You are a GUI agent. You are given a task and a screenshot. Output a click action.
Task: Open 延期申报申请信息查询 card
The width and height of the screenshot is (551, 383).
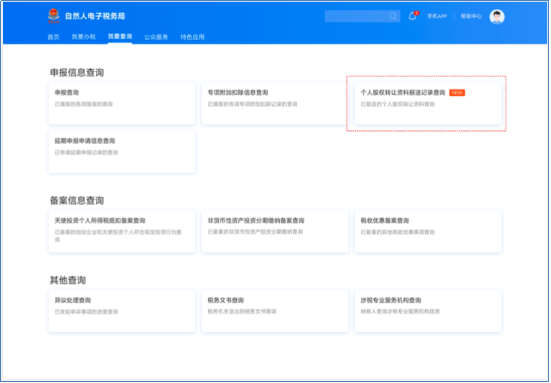122,152
